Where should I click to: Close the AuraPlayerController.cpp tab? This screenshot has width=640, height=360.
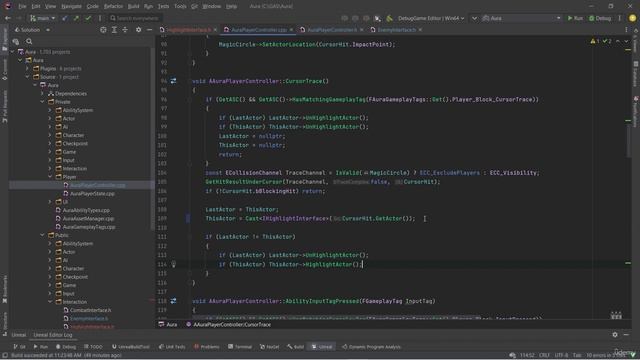[291, 30]
